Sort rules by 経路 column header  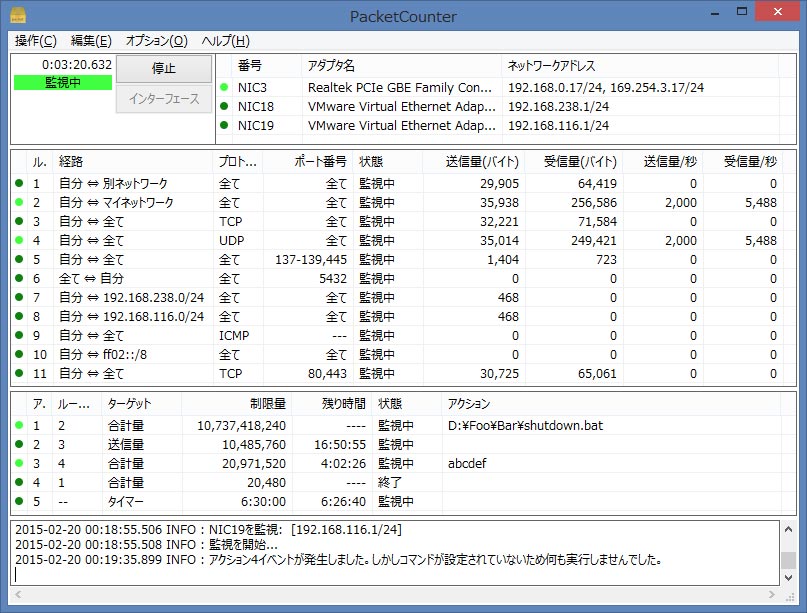tap(133, 162)
